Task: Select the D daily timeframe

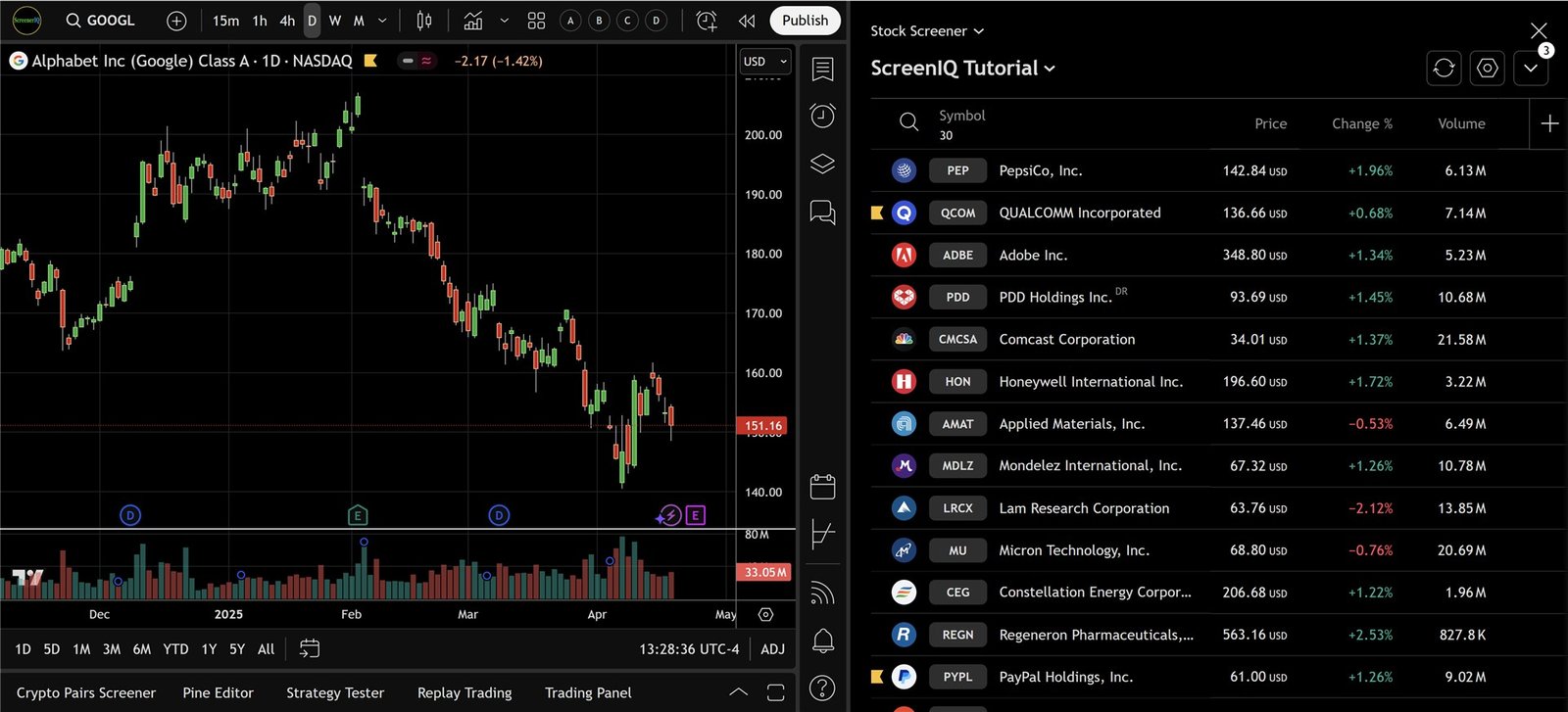Action: click(x=312, y=21)
